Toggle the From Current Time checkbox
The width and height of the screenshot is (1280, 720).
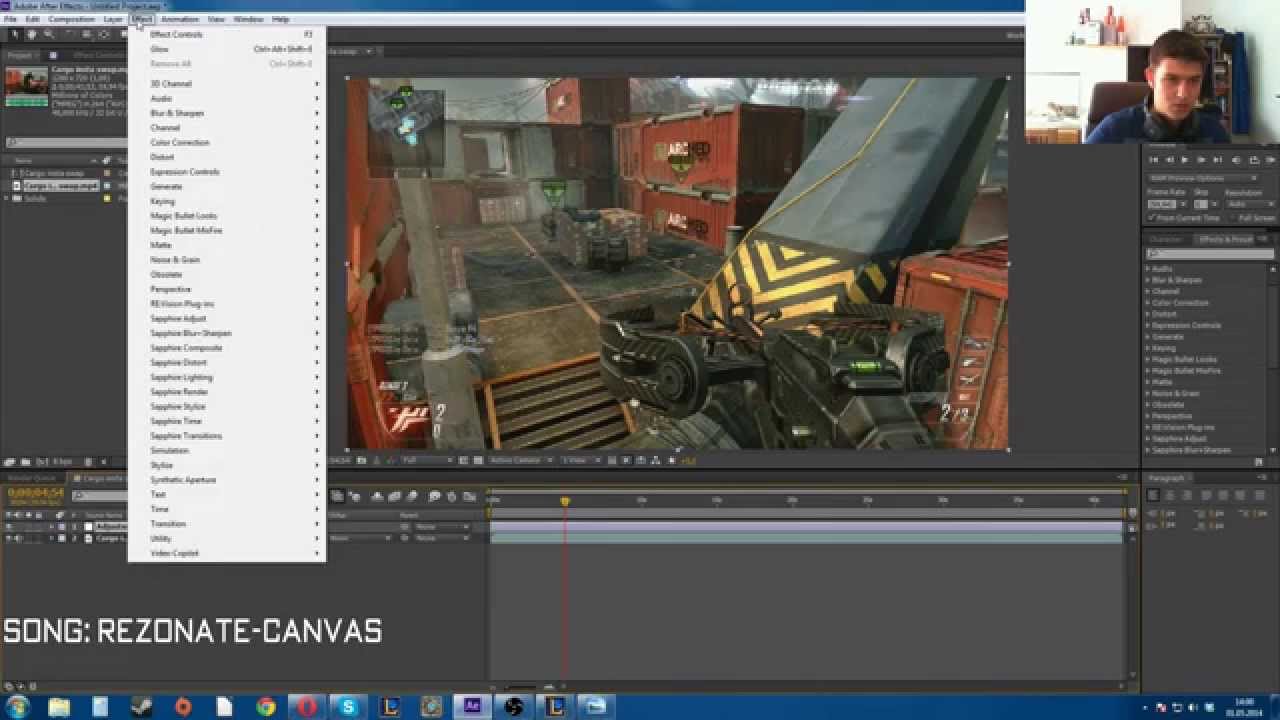pyautogui.click(x=1151, y=217)
